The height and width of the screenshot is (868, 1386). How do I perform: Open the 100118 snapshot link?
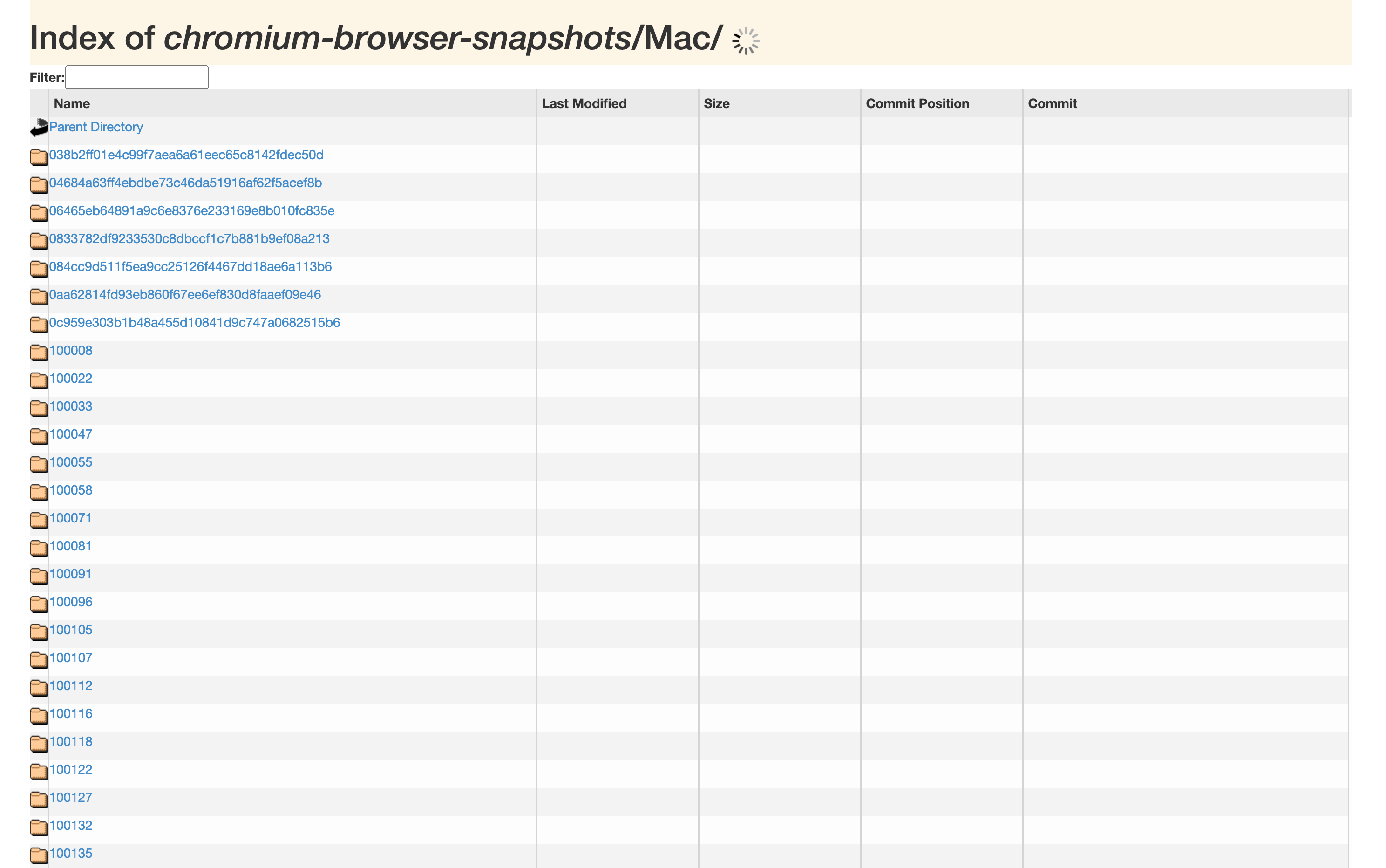71,742
